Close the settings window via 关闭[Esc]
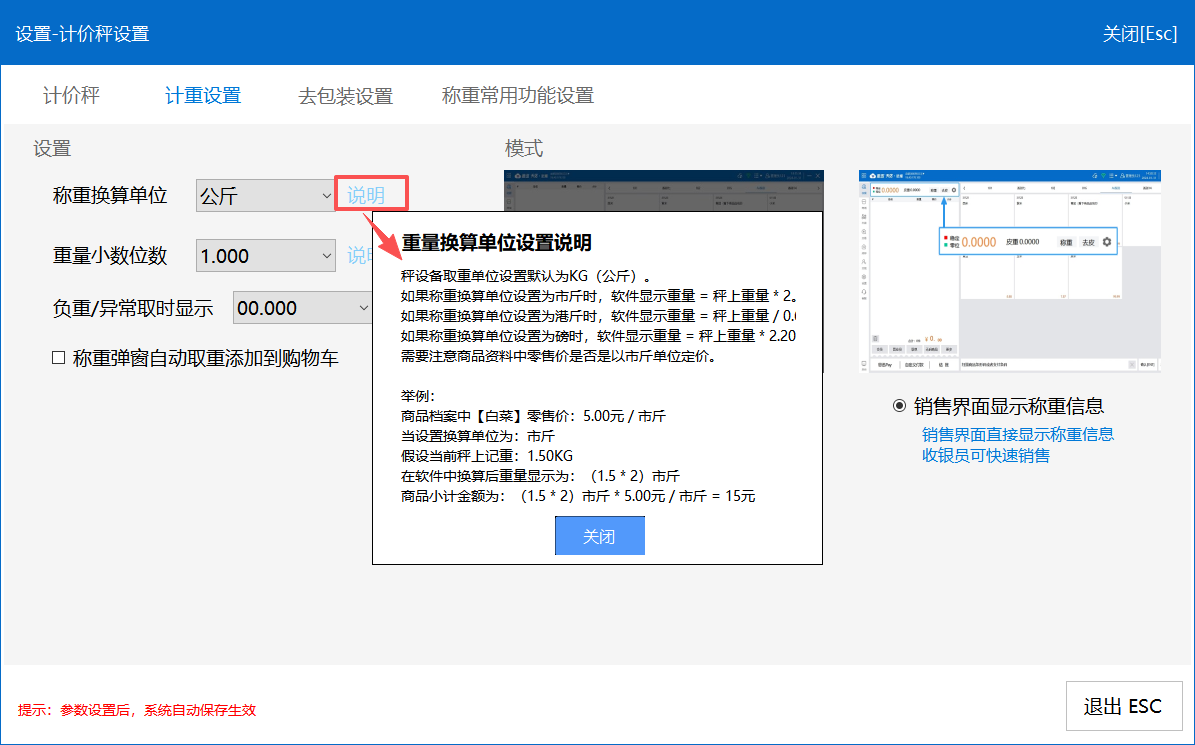This screenshot has width=1195, height=745. coord(1139,34)
